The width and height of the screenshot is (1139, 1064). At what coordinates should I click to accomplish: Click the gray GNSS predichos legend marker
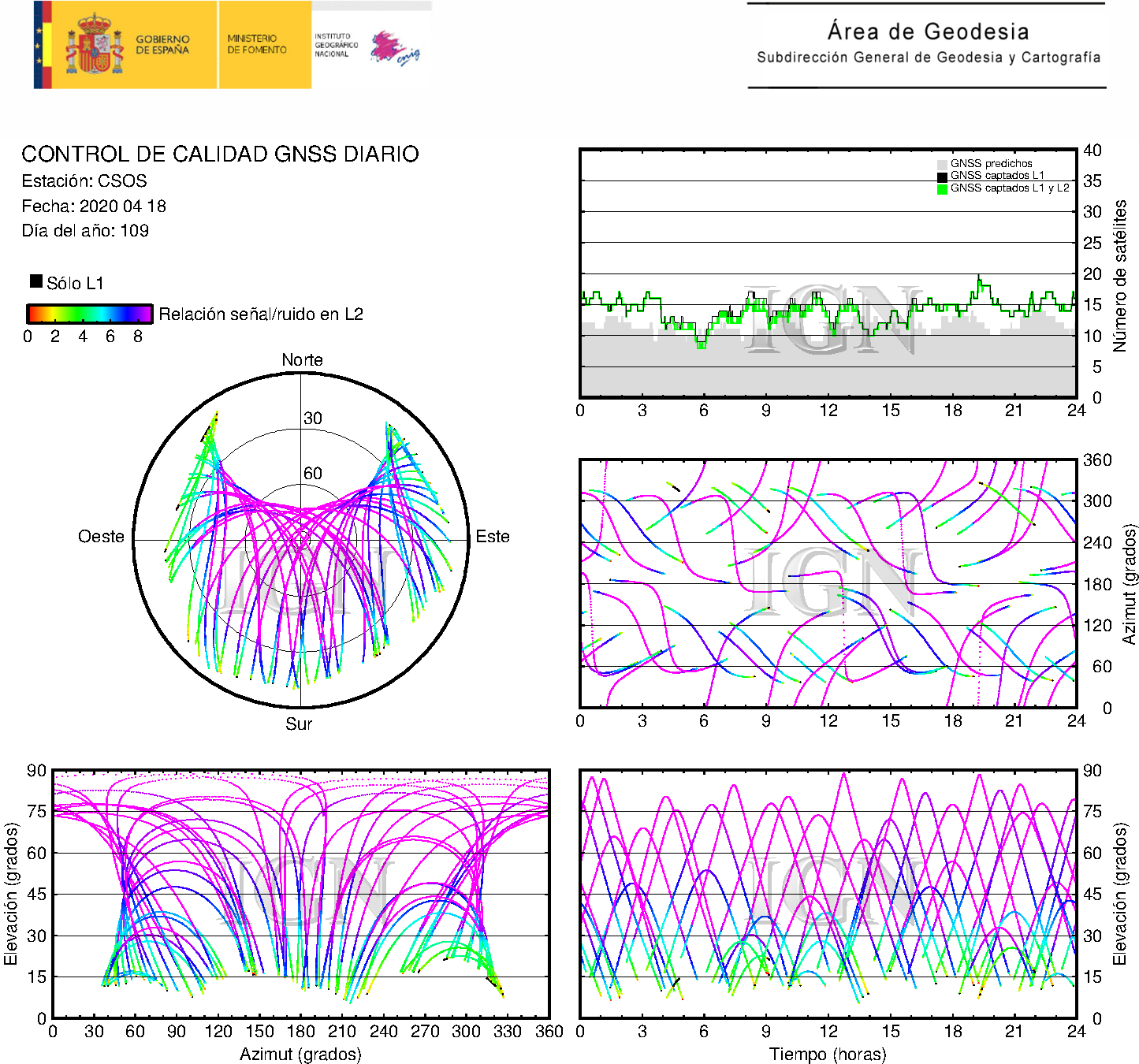tap(942, 164)
